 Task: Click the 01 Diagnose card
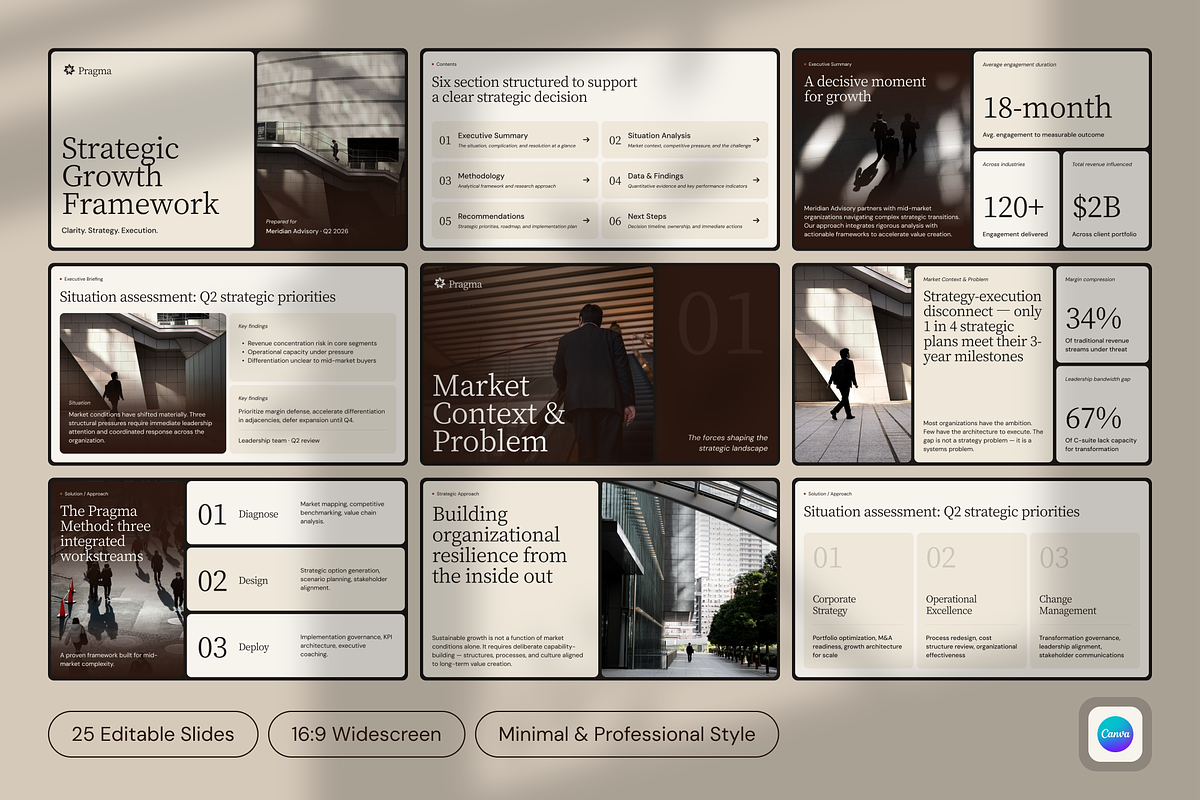point(296,513)
